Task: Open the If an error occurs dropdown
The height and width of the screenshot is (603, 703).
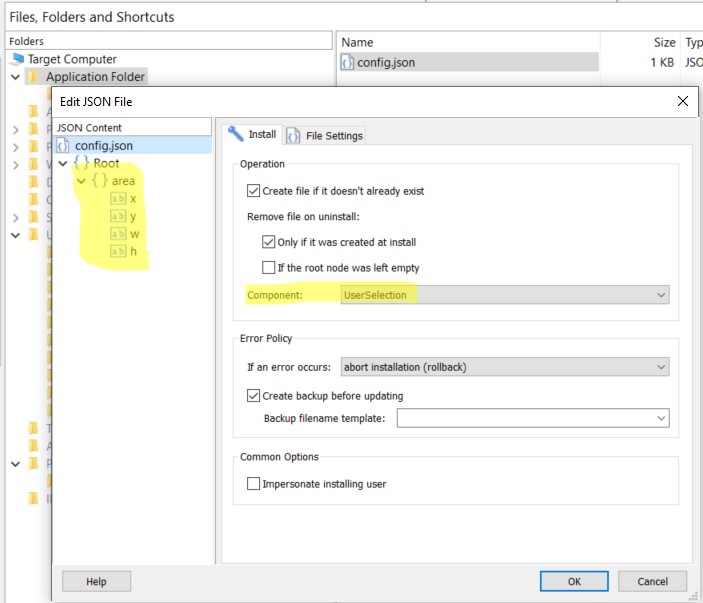Action: (x=504, y=367)
